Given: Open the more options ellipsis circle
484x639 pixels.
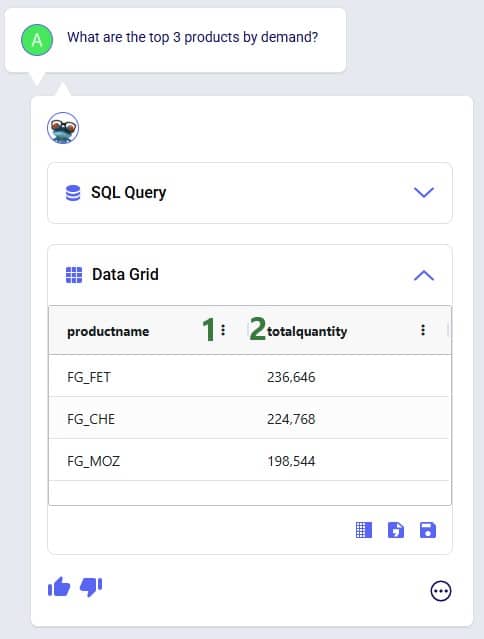Looking at the screenshot, I should point(440,591).
